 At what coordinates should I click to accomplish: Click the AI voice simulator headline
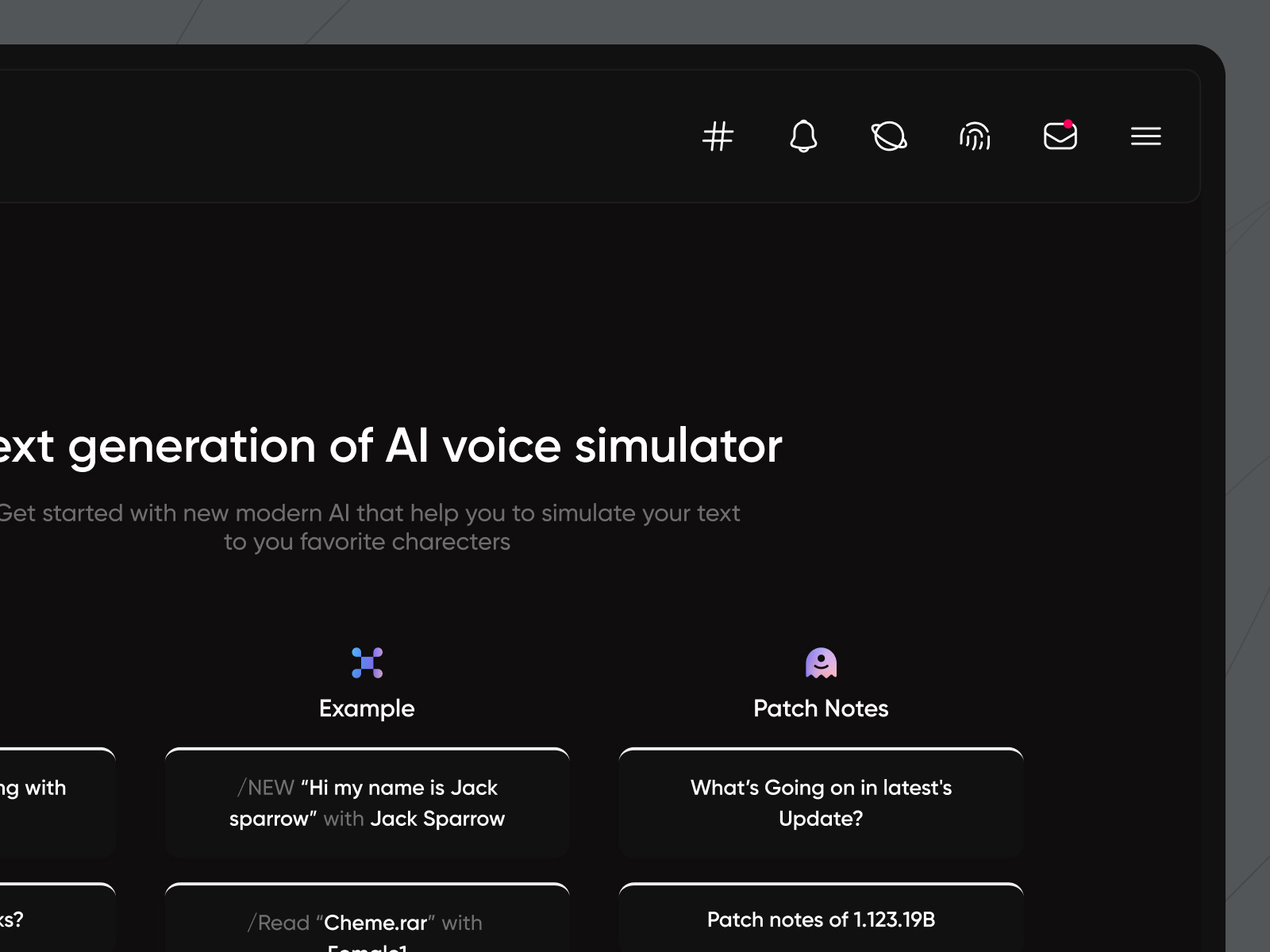click(x=389, y=446)
